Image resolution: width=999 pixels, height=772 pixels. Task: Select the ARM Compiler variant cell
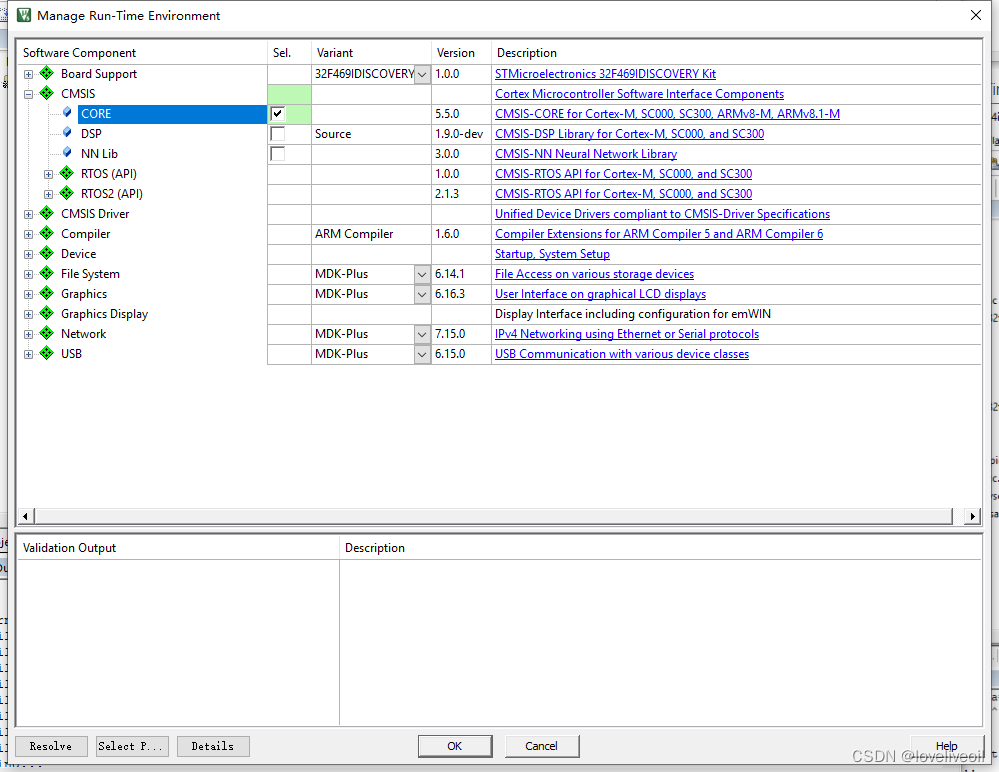coord(371,234)
